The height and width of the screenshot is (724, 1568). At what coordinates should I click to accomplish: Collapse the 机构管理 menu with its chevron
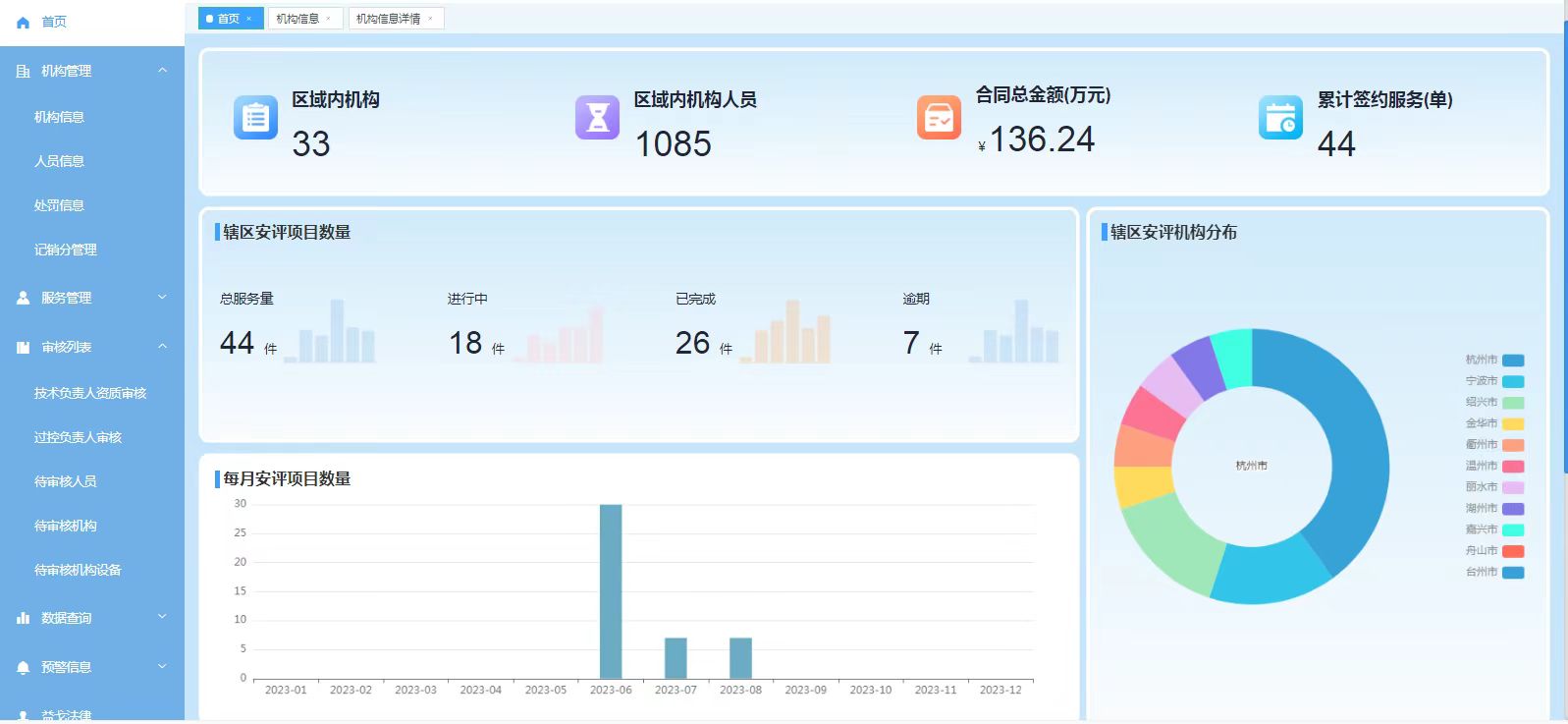click(163, 71)
